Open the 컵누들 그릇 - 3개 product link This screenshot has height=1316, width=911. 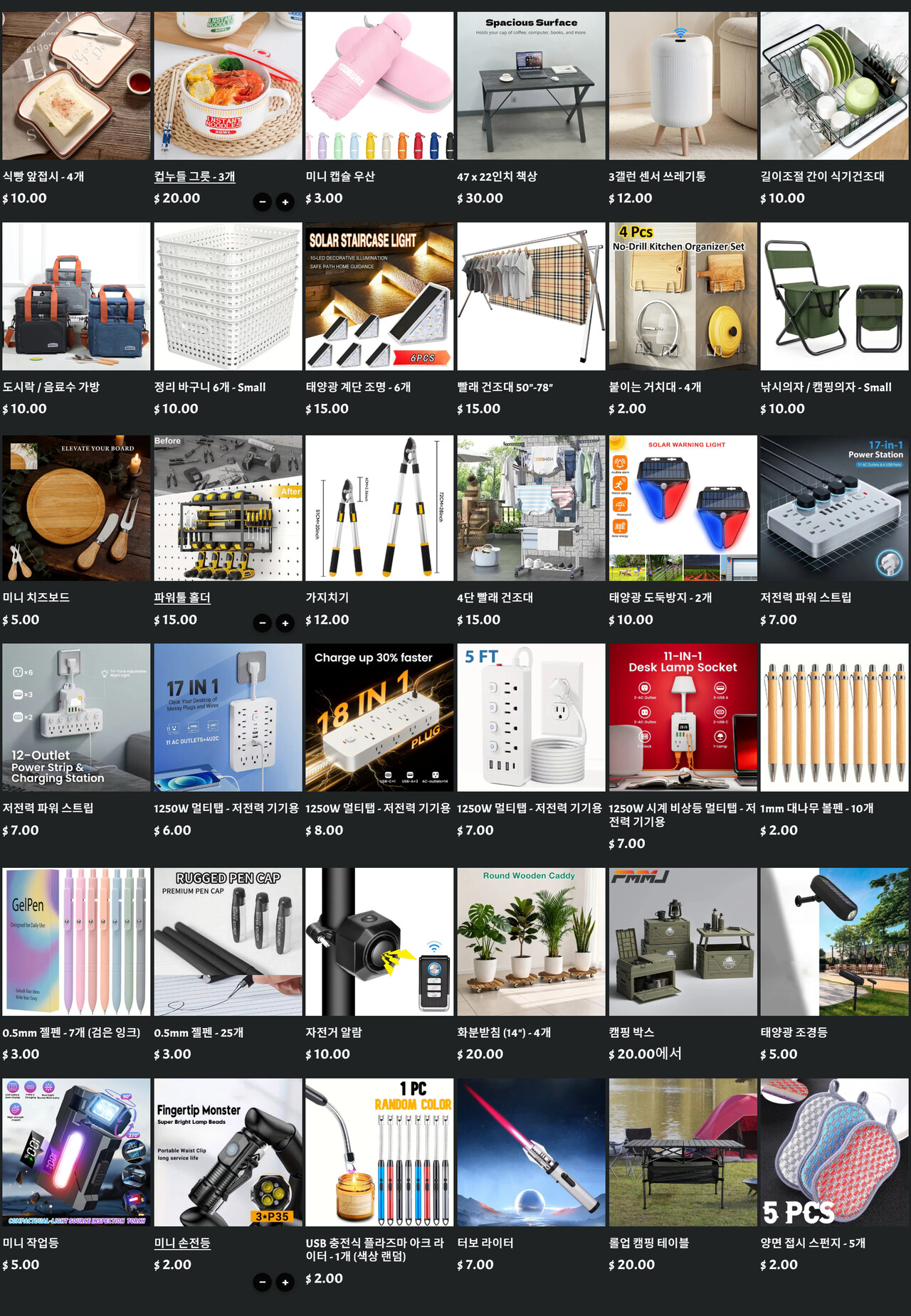pyautogui.click(x=194, y=176)
